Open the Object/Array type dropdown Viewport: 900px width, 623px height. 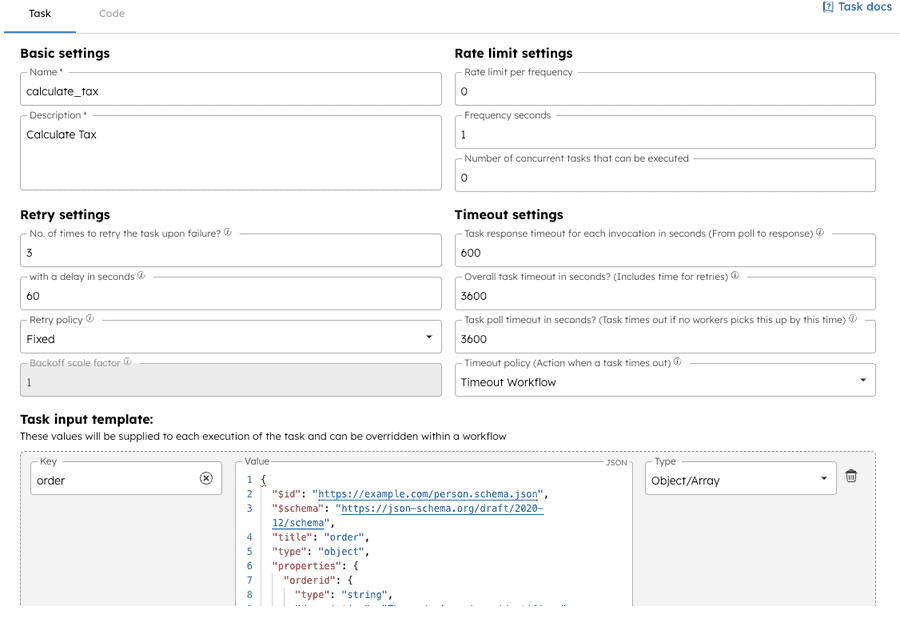point(740,479)
